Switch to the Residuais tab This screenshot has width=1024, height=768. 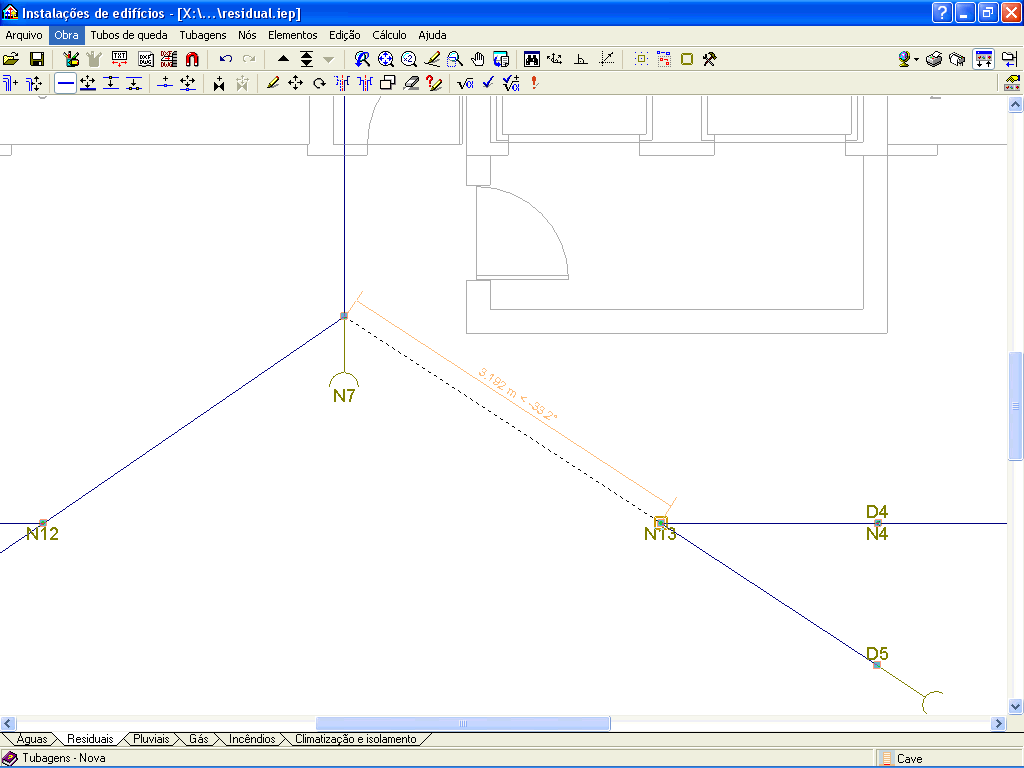click(90, 739)
